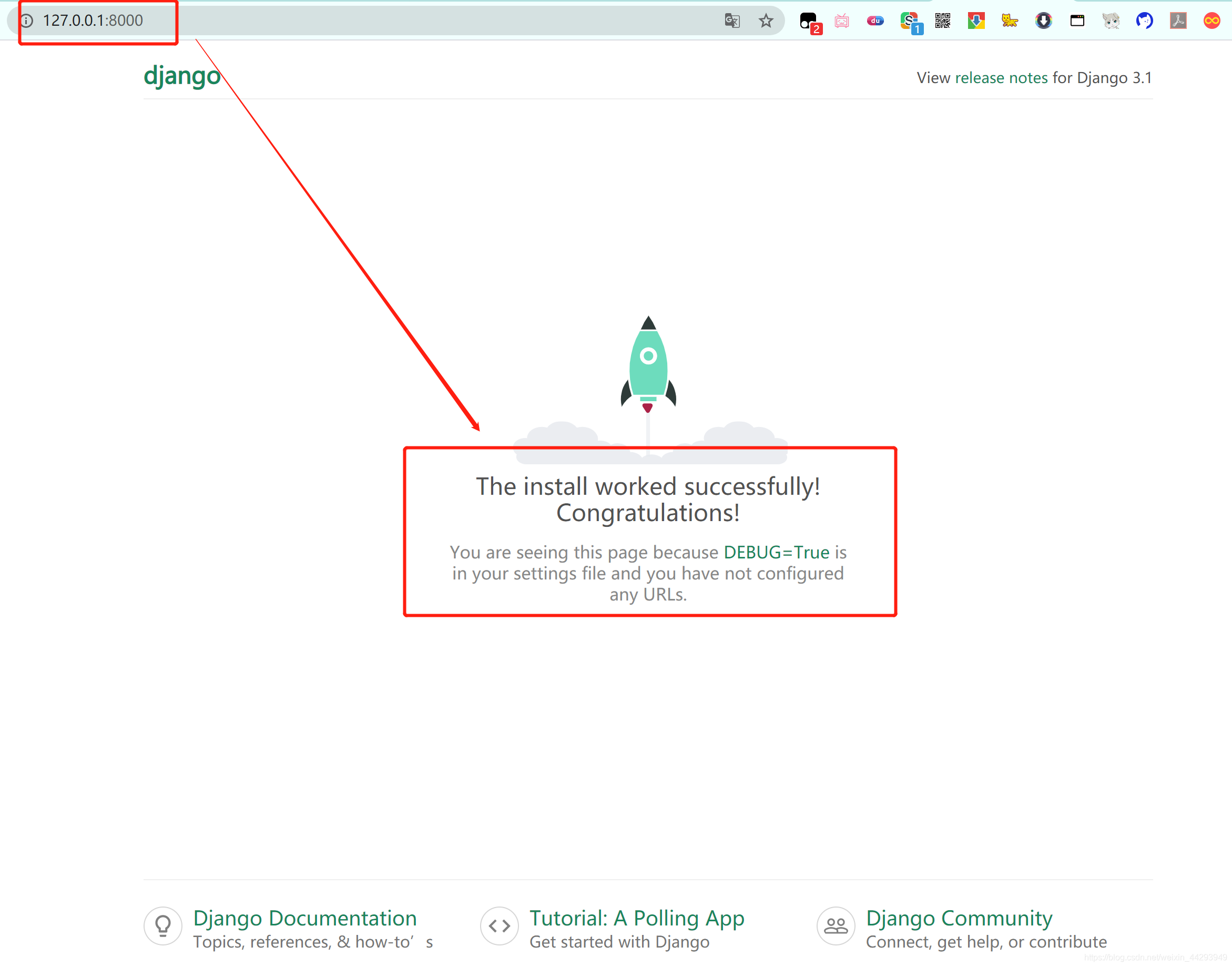Click the Google Translate icon in address bar
The height and width of the screenshot is (967, 1232).
click(731, 21)
